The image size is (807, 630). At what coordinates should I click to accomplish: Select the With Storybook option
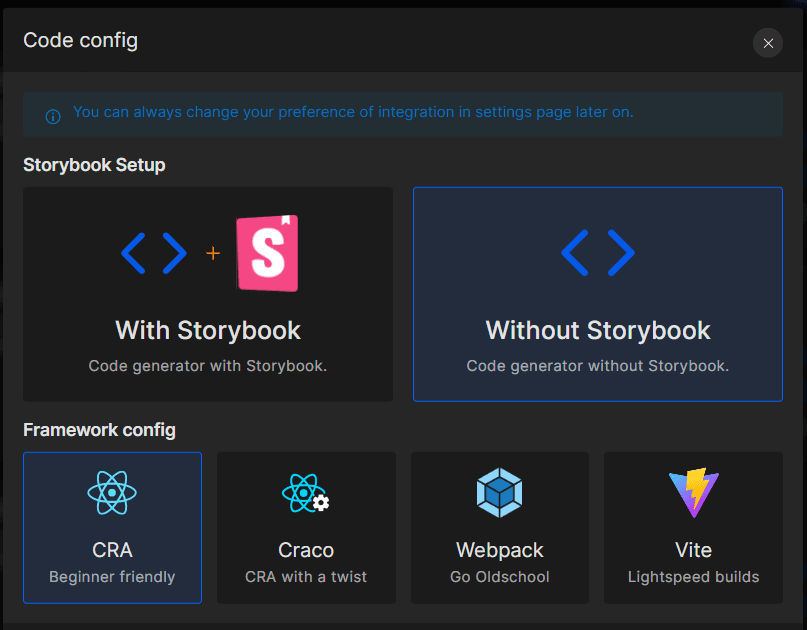[207, 294]
